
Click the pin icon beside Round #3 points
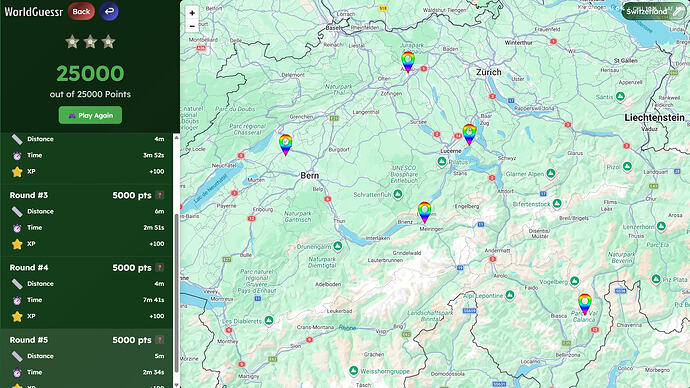(160, 195)
